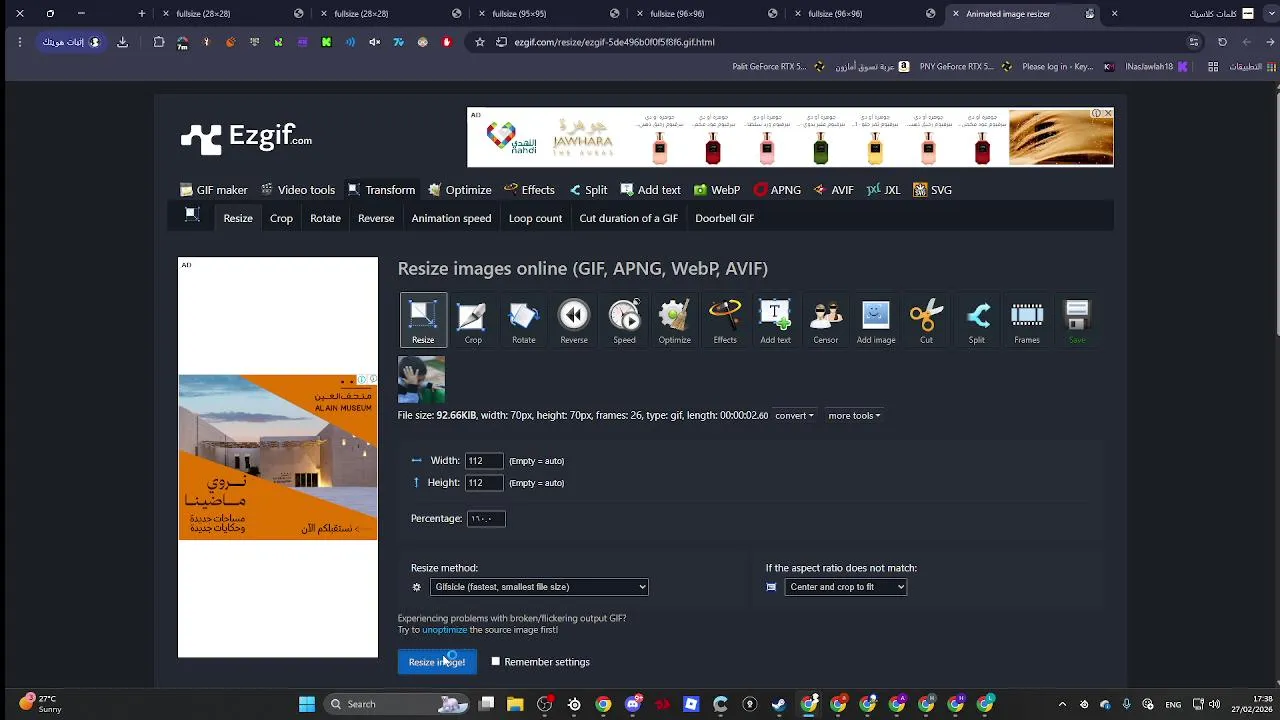This screenshot has width=1280, height=720.
Task: Open GIF maker menu
Action: point(214,190)
